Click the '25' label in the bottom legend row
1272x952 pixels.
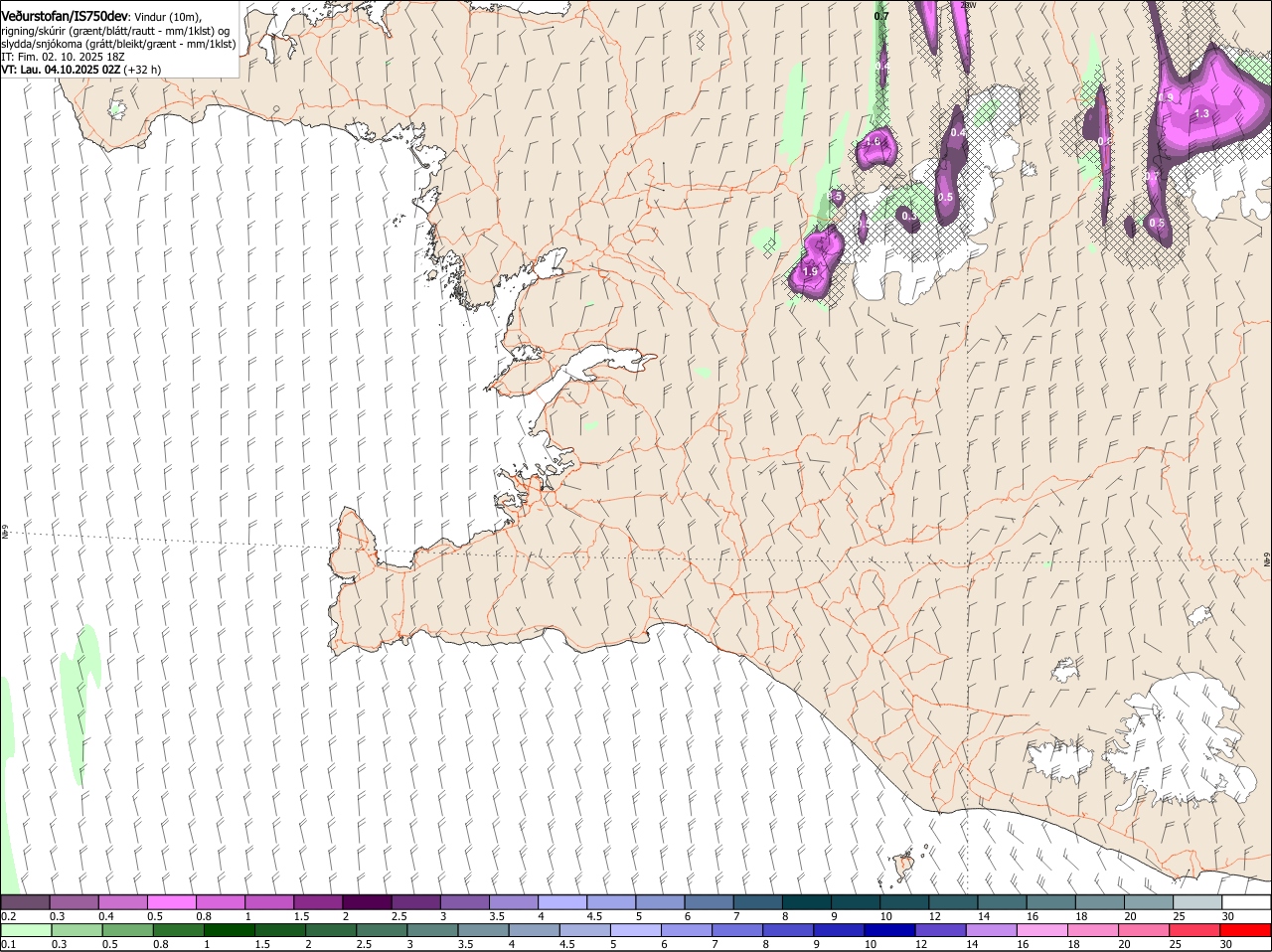[1177, 944]
